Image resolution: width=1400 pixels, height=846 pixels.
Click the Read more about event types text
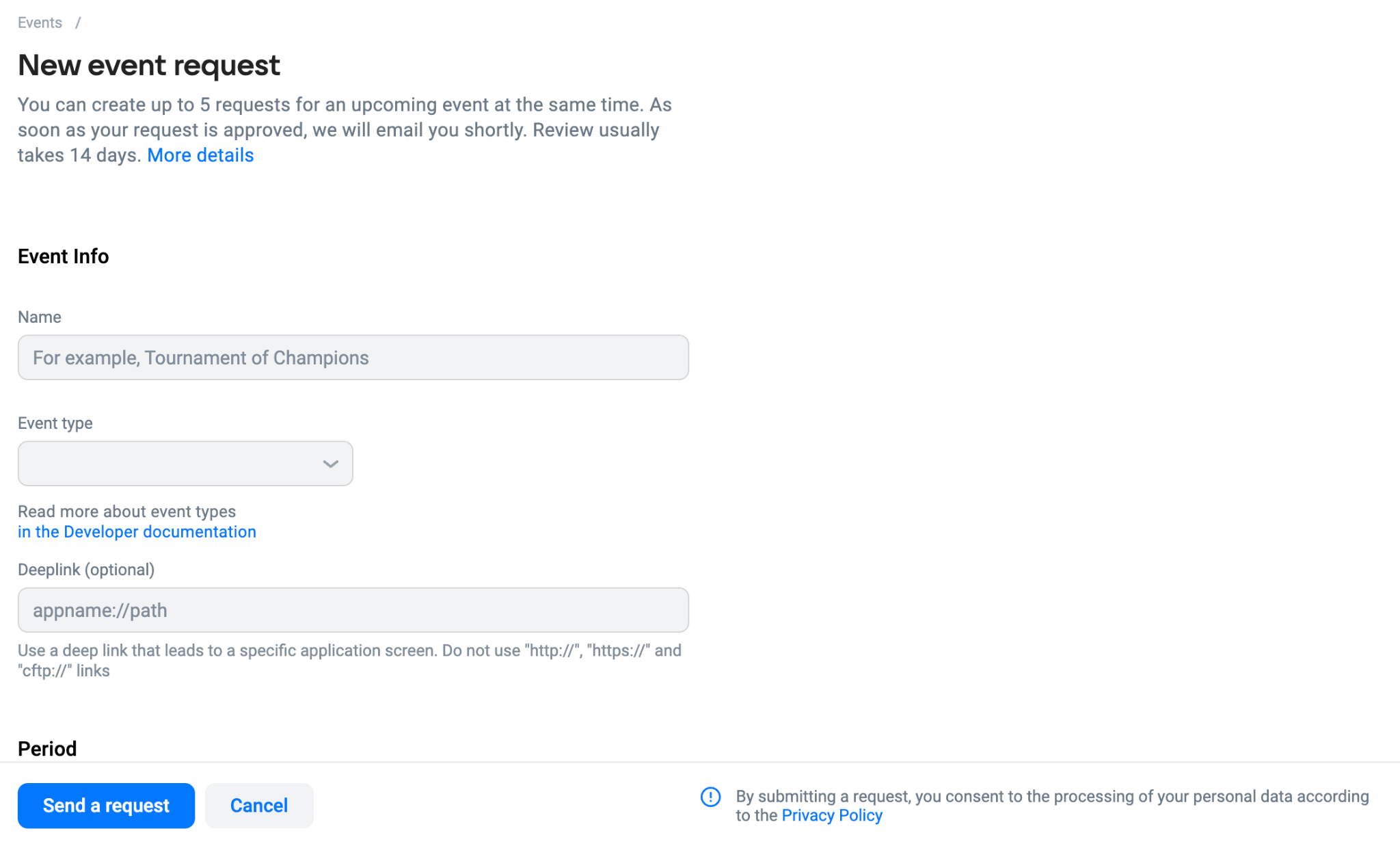126,512
